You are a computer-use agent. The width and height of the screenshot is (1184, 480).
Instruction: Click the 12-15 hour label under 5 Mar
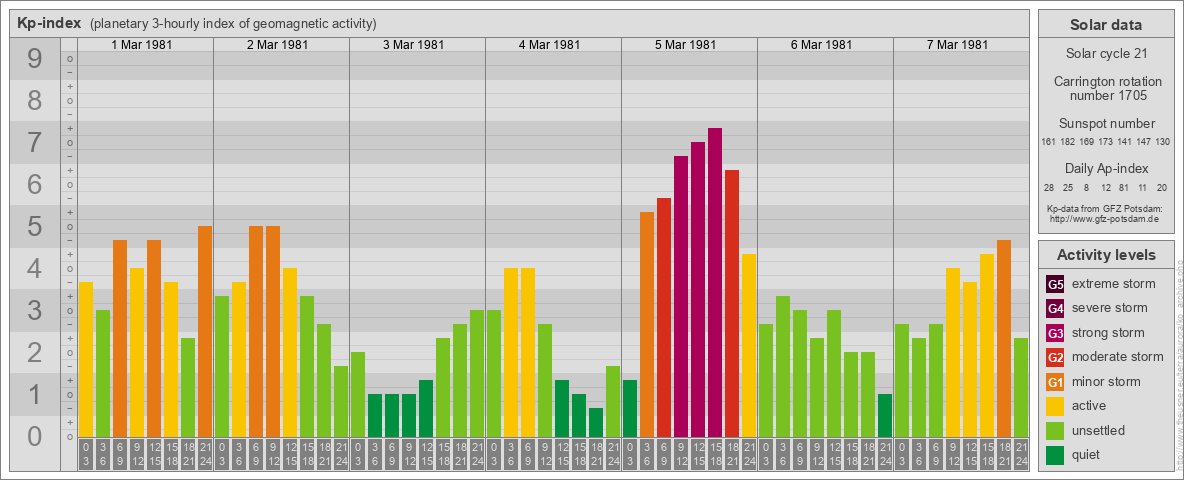698,455
